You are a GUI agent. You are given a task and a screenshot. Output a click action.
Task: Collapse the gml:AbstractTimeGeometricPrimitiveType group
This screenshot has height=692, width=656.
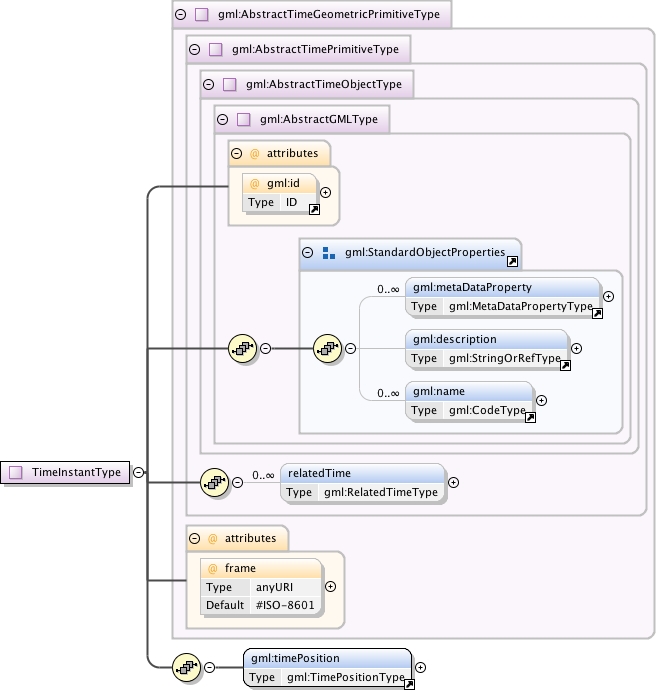click(x=181, y=14)
